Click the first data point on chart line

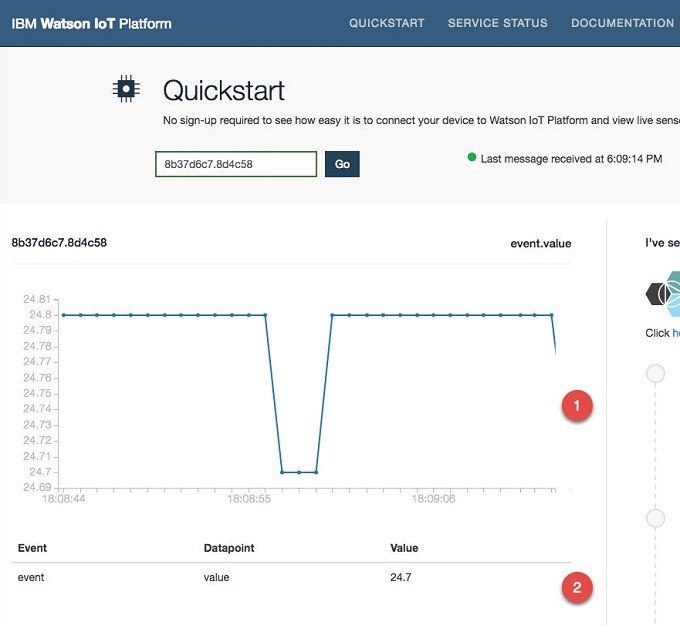pos(64,315)
